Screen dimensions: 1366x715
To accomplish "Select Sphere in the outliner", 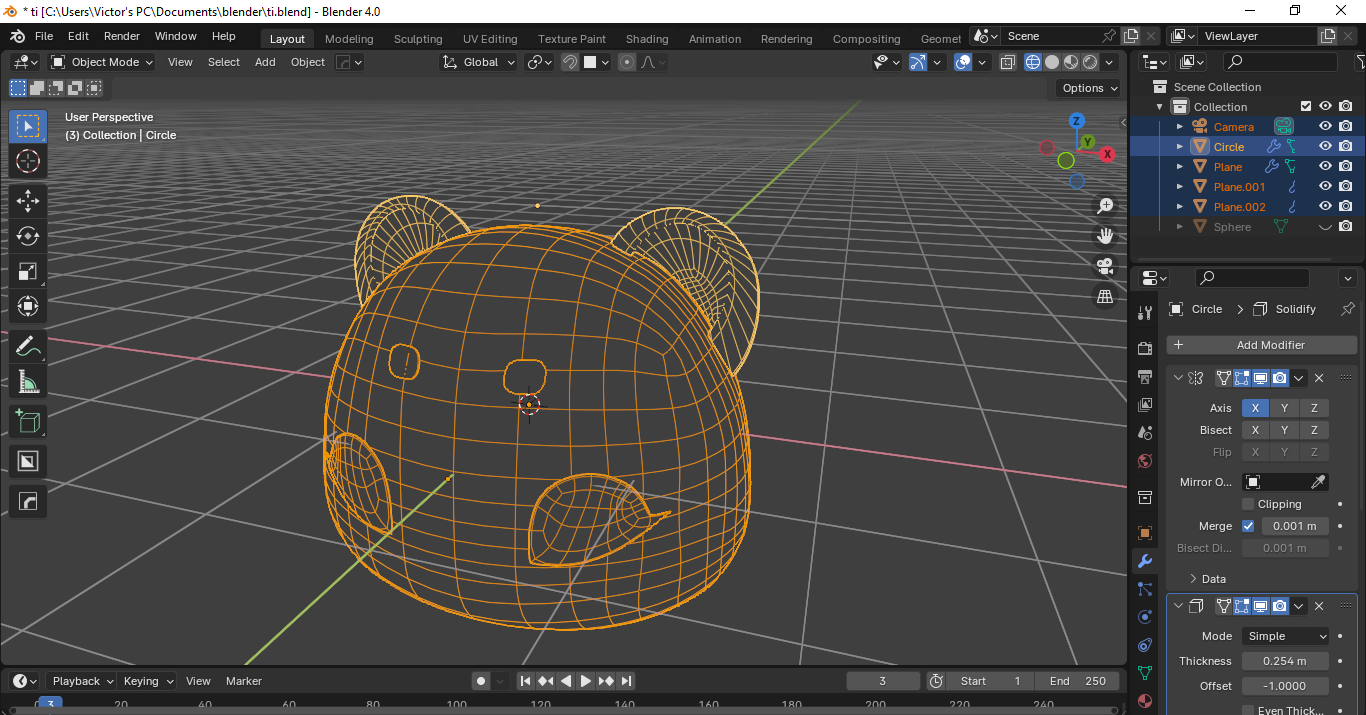I will [1232, 227].
